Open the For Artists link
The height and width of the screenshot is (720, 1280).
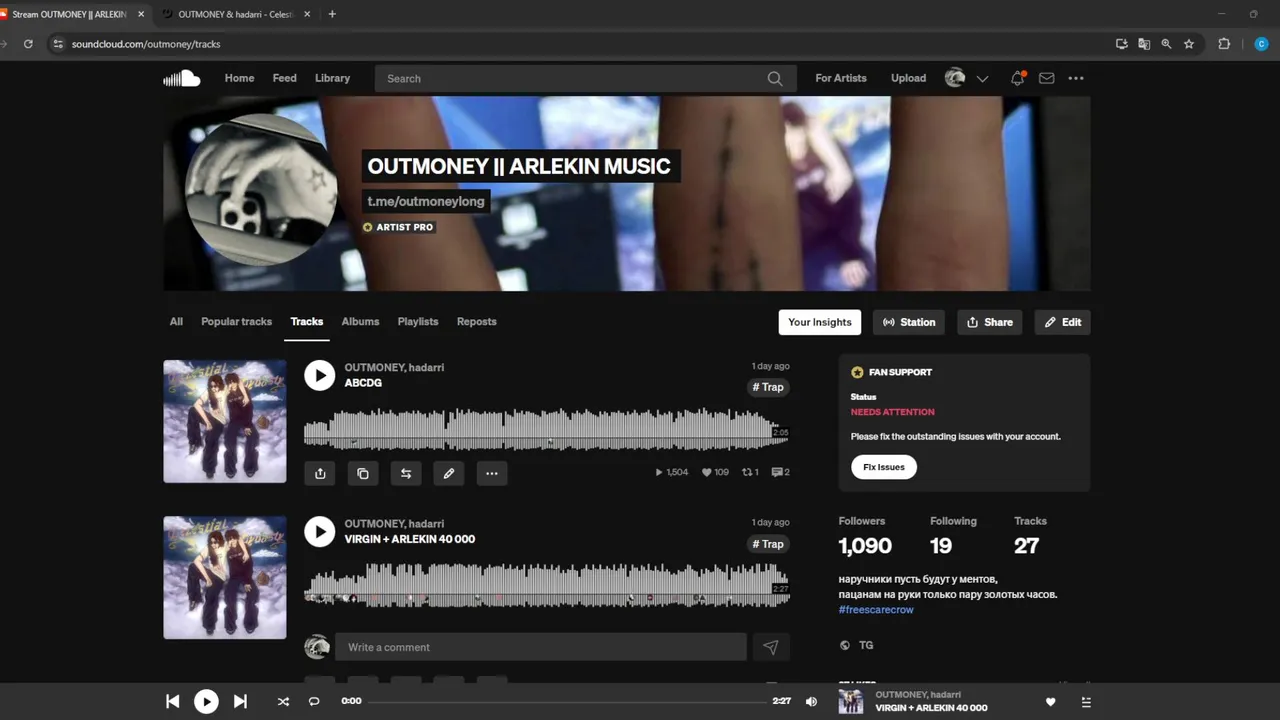tap(841, 78)
